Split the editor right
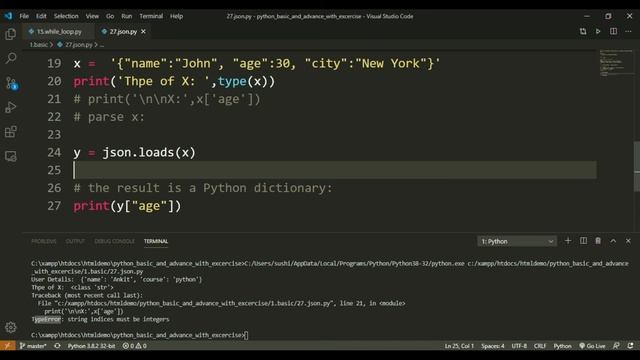Viewport: 640px width, 360px height. tap(613, 31)
